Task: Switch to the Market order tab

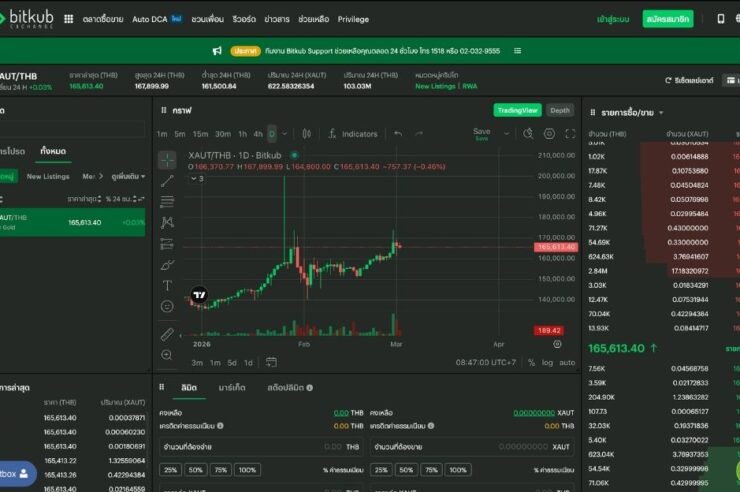Action: pyautogui.click(x=232, y=388)
